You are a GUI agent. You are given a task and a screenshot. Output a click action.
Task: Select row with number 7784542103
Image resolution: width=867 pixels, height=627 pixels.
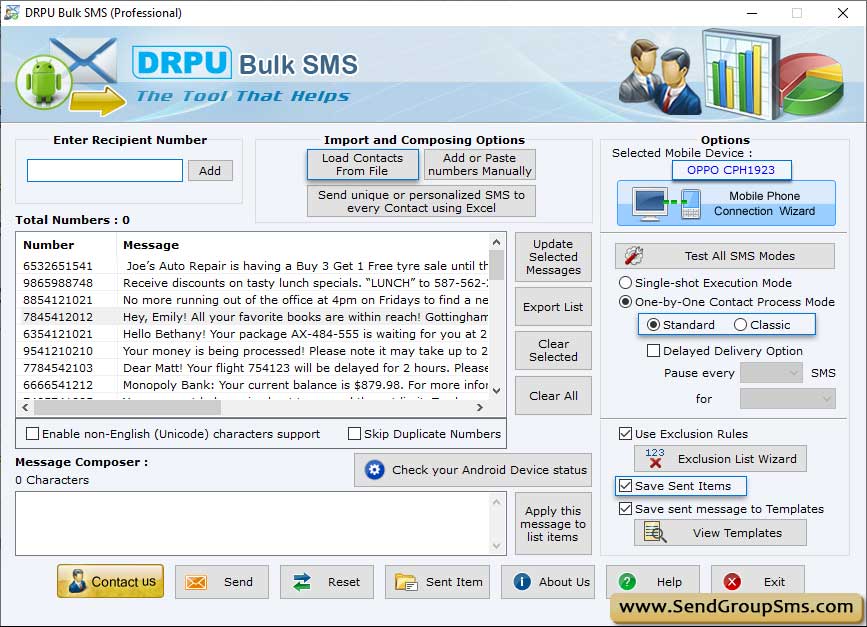tap(253, 368)
